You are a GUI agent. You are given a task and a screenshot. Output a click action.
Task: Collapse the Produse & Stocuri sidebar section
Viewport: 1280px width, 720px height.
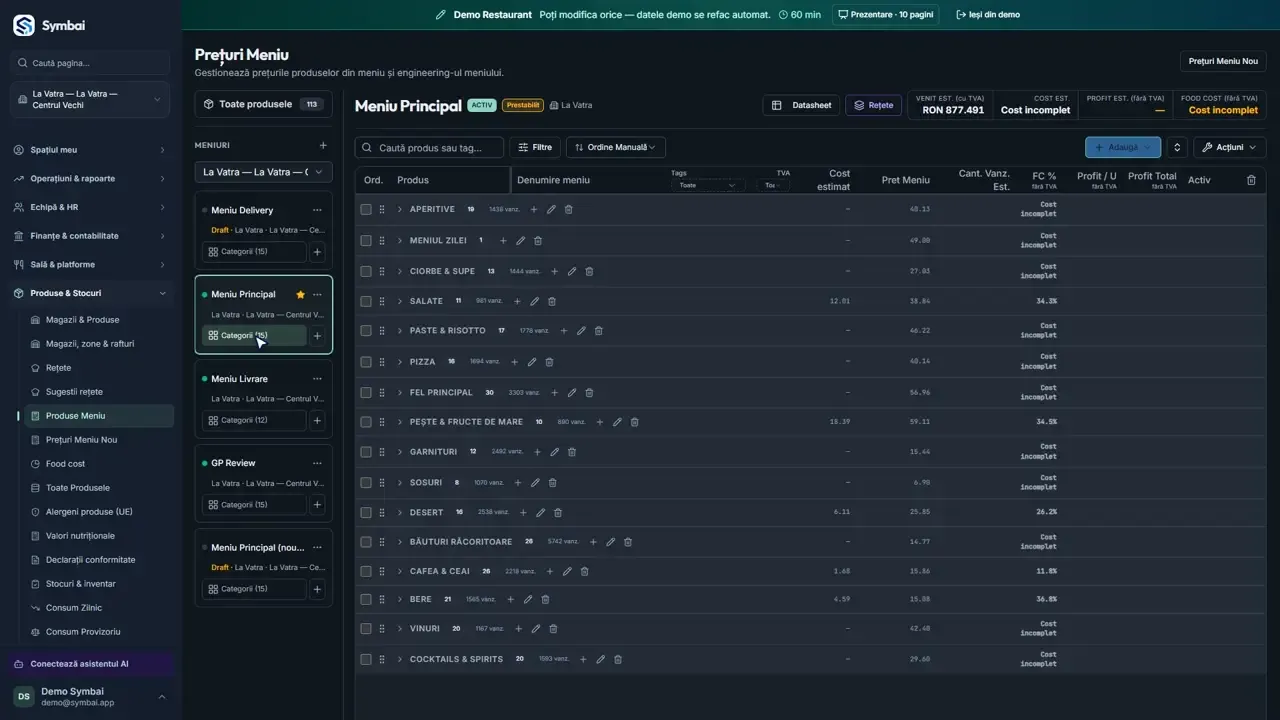pyautogui.click(x=91, y=293)
